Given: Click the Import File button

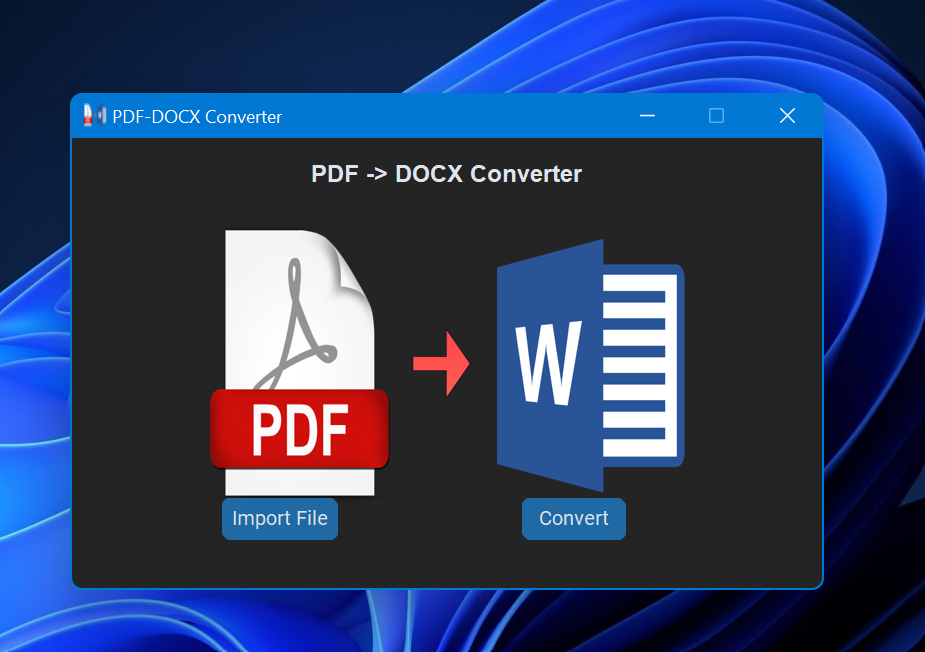Looking at the screenshot, I should point(280,519).
